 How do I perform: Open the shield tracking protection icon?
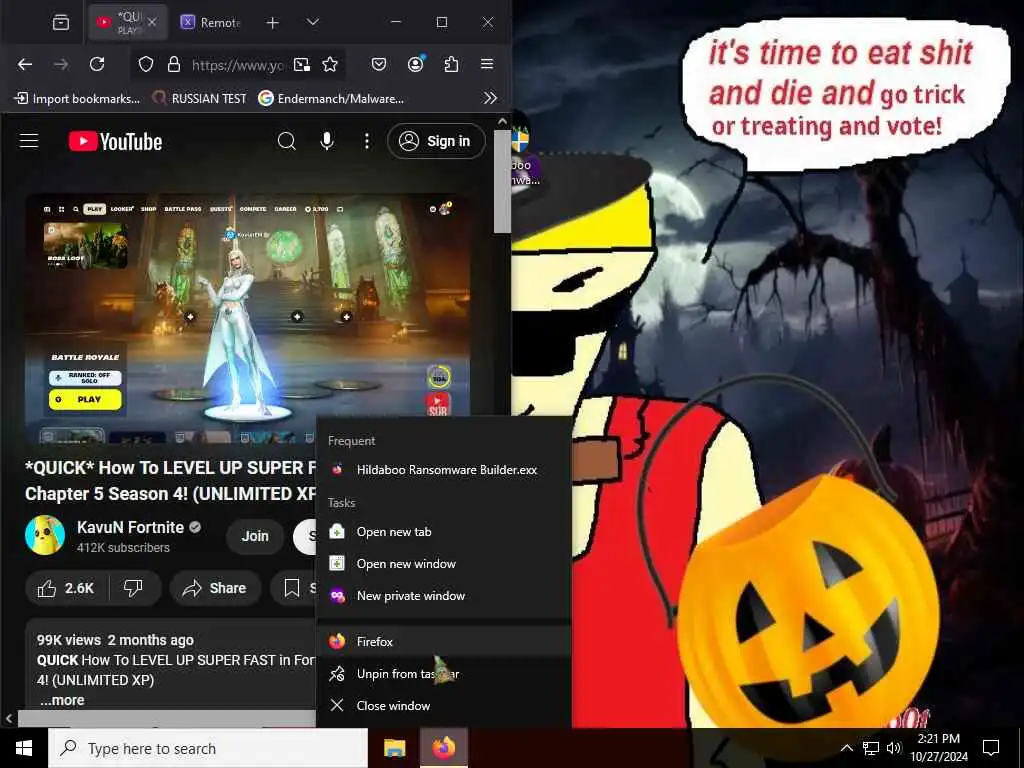(x=146, y=64)
